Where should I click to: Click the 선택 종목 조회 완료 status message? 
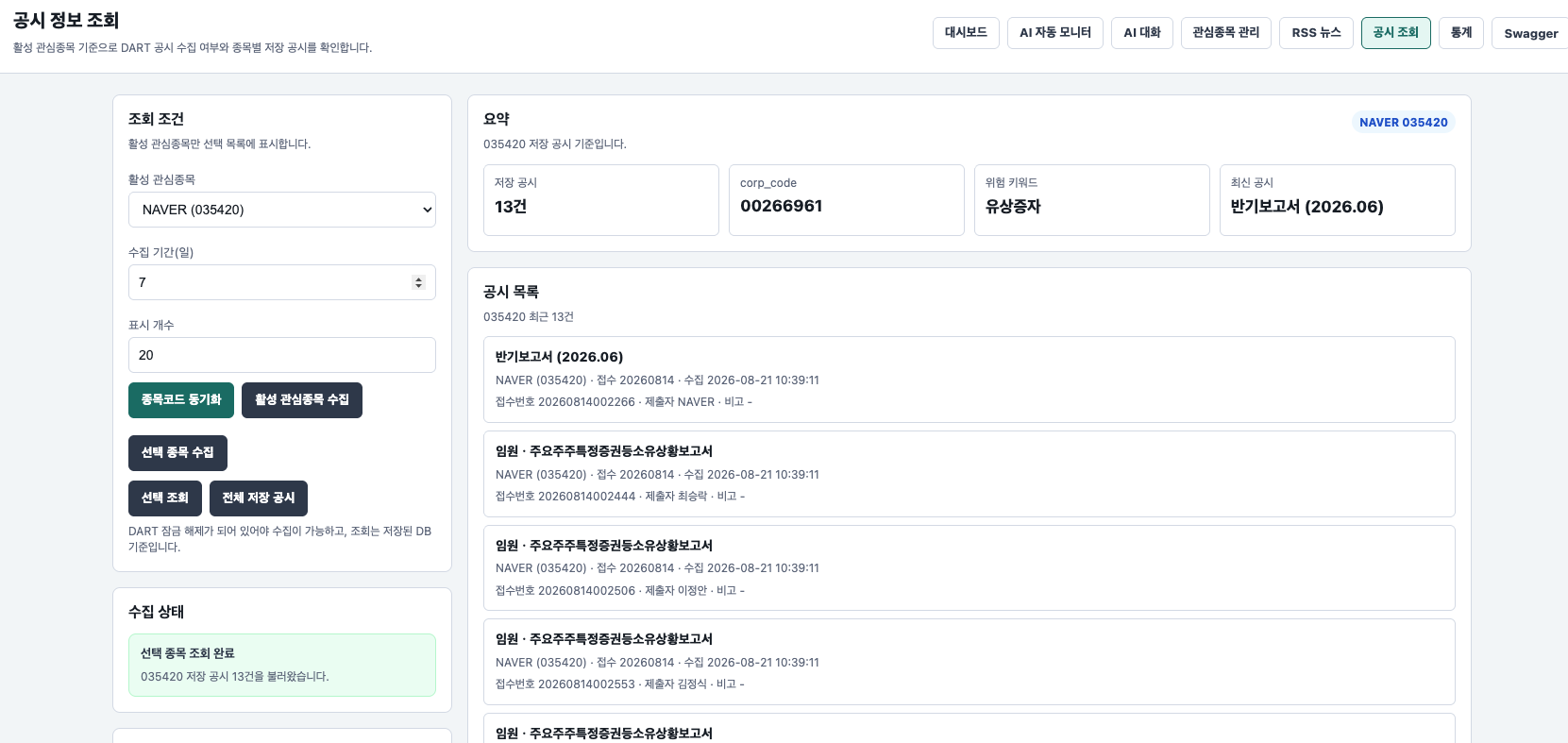pos(282,666)
